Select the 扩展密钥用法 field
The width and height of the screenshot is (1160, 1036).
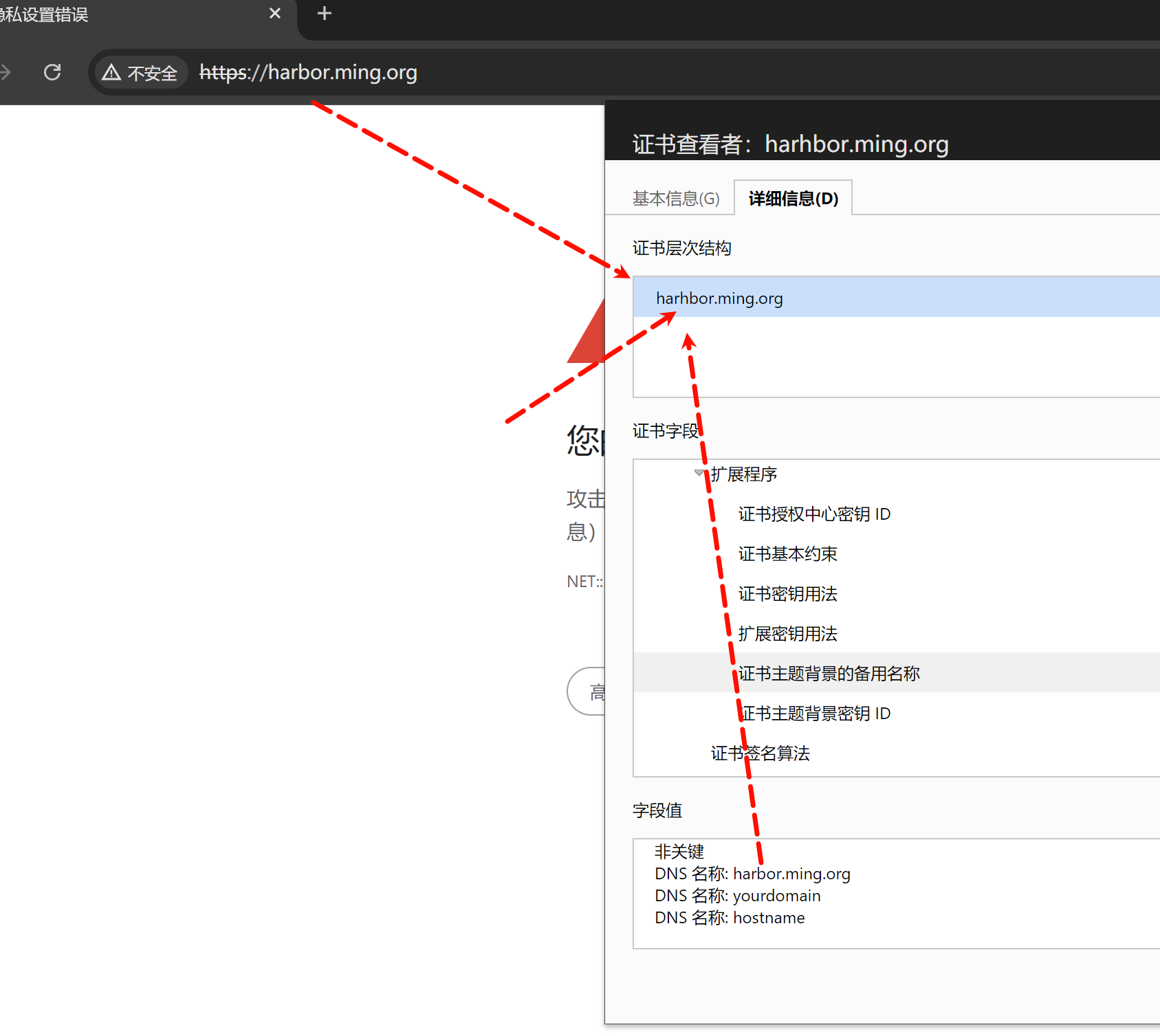(787, 634)
